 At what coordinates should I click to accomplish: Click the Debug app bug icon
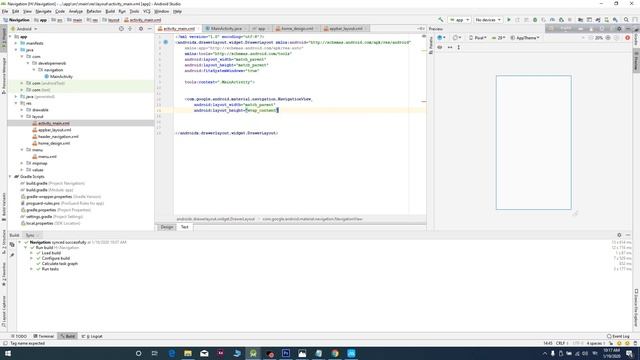click(535, 20)
